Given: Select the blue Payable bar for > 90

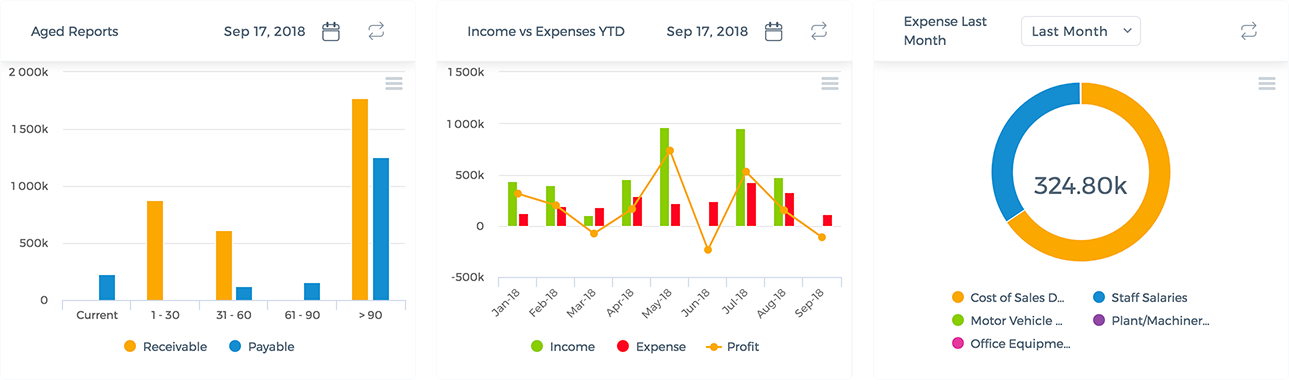Looking at the screenshot, I should click(380, 229).
